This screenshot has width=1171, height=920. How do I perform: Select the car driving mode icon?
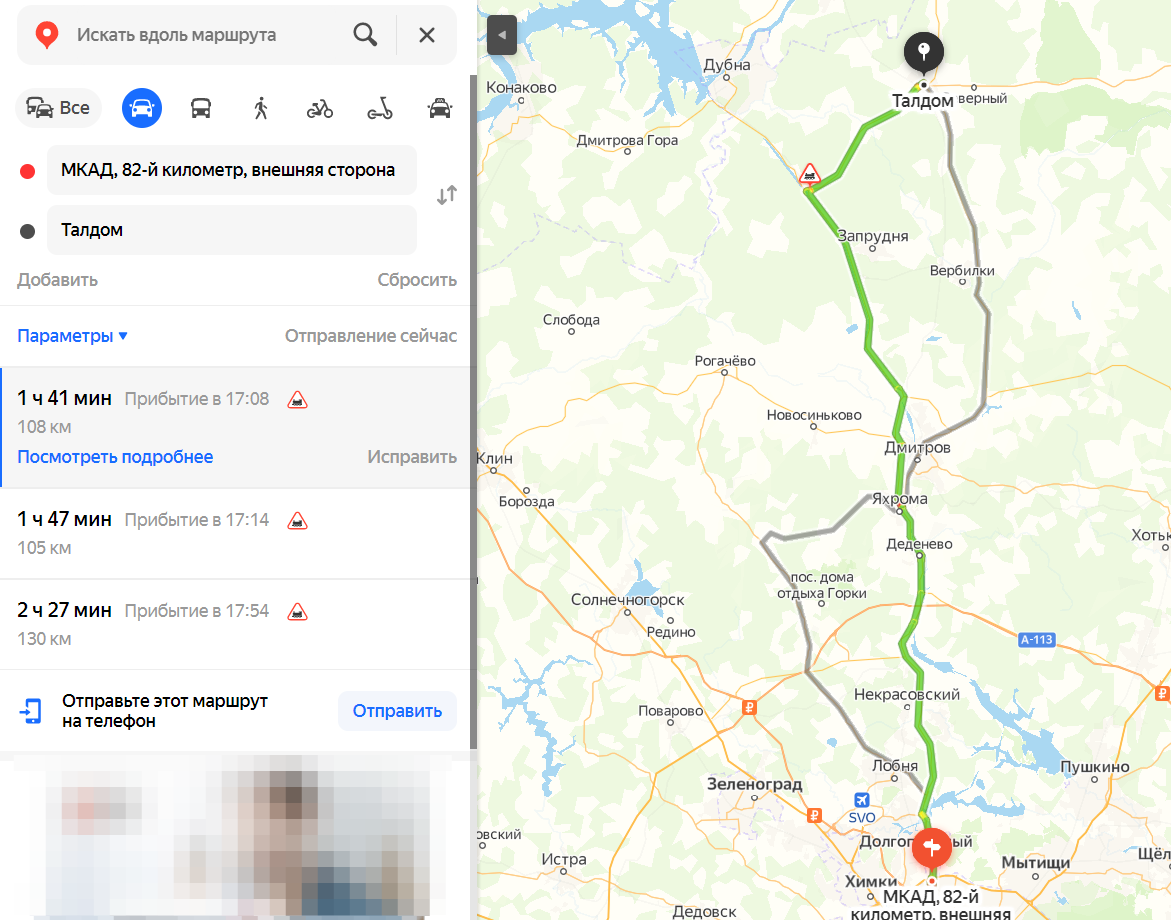[x=142, y=108]
